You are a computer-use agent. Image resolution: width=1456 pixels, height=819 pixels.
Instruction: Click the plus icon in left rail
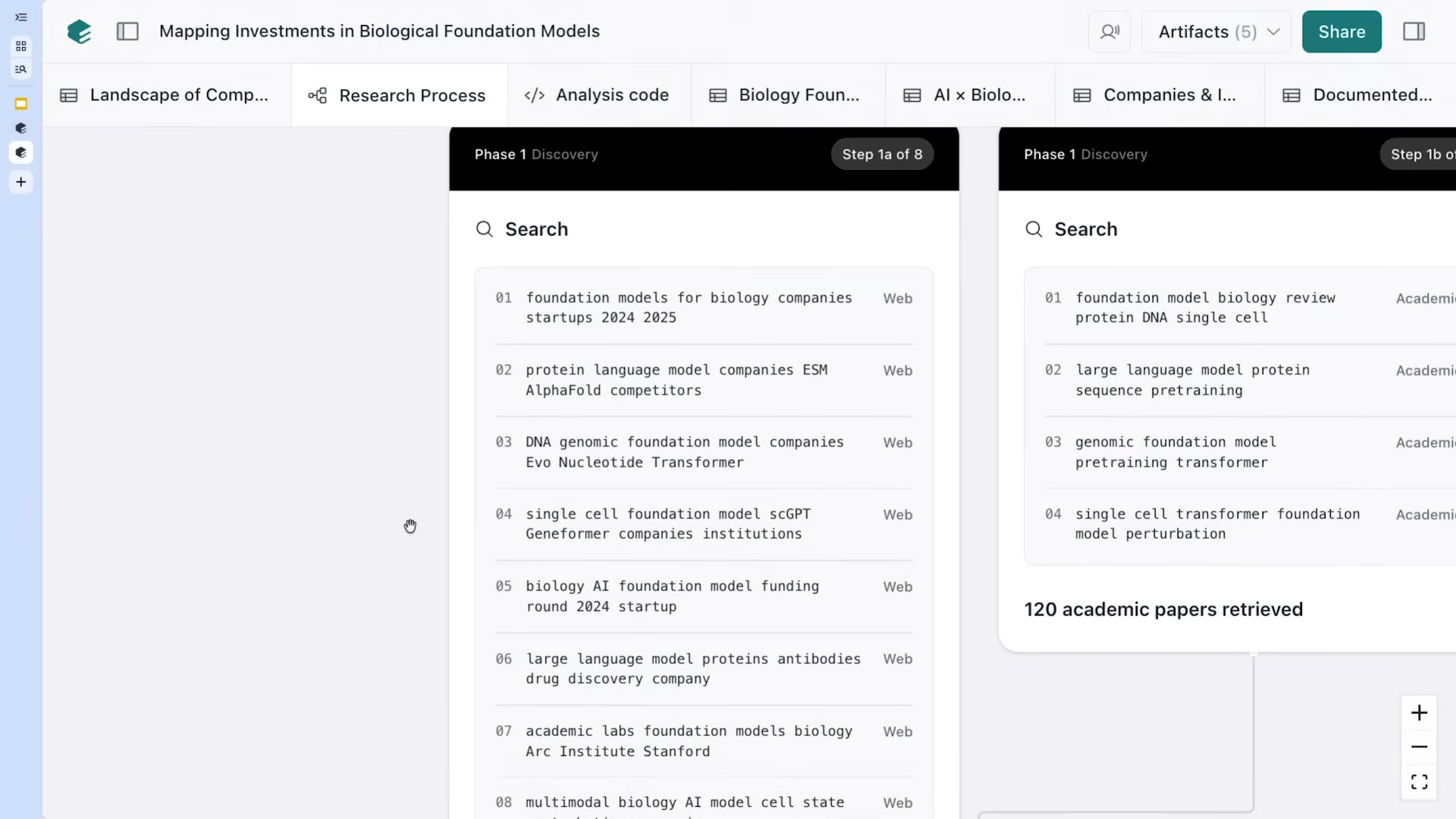pos(21,182)
